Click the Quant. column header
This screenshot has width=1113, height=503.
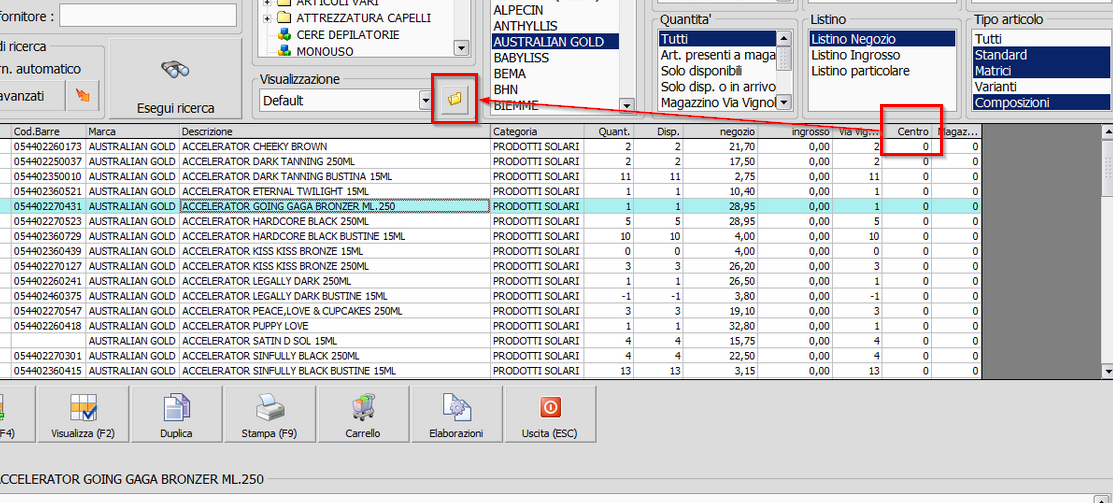pos(609,131)
